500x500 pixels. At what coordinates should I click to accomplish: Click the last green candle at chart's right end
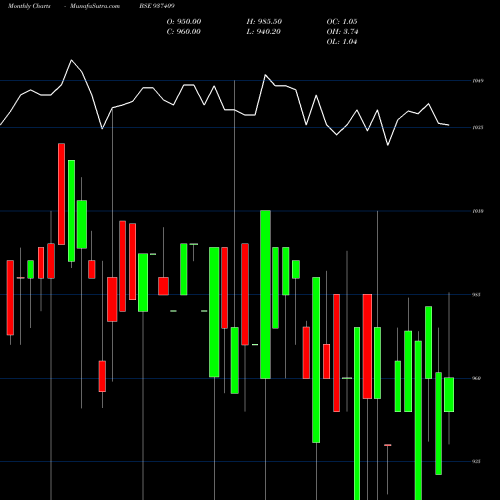click(x=449, y=395)
